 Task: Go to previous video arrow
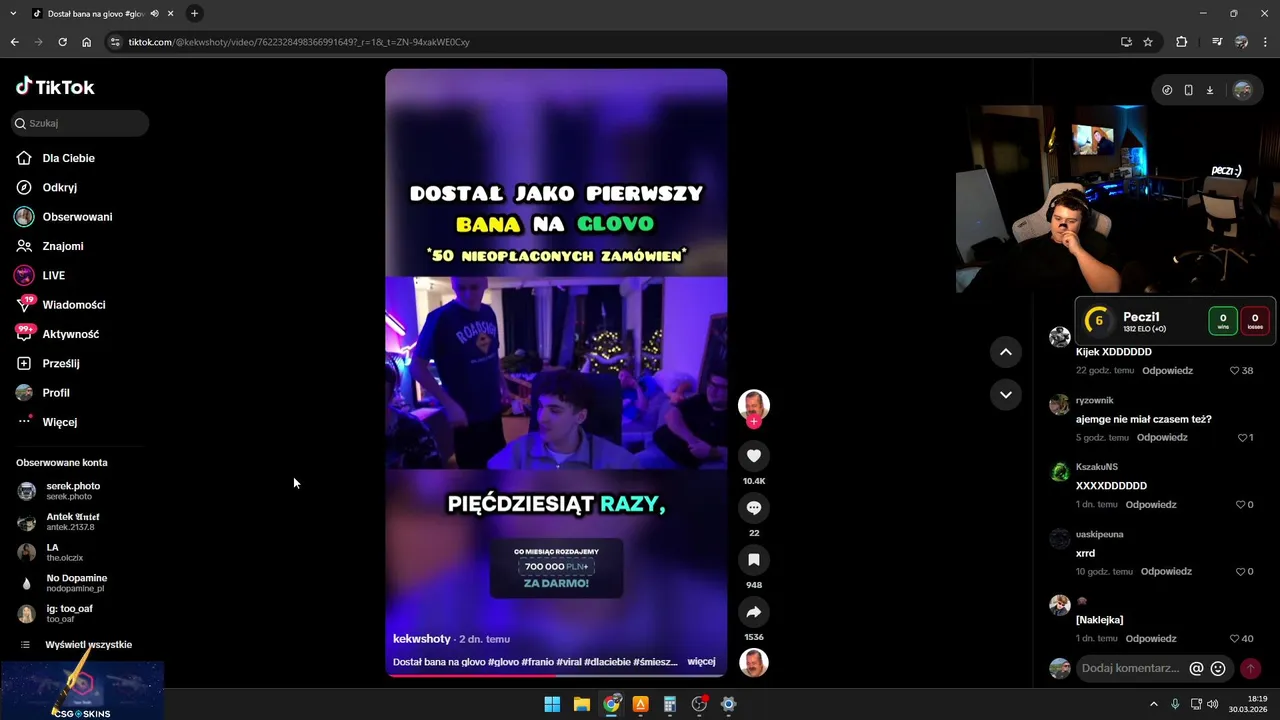1006,351
